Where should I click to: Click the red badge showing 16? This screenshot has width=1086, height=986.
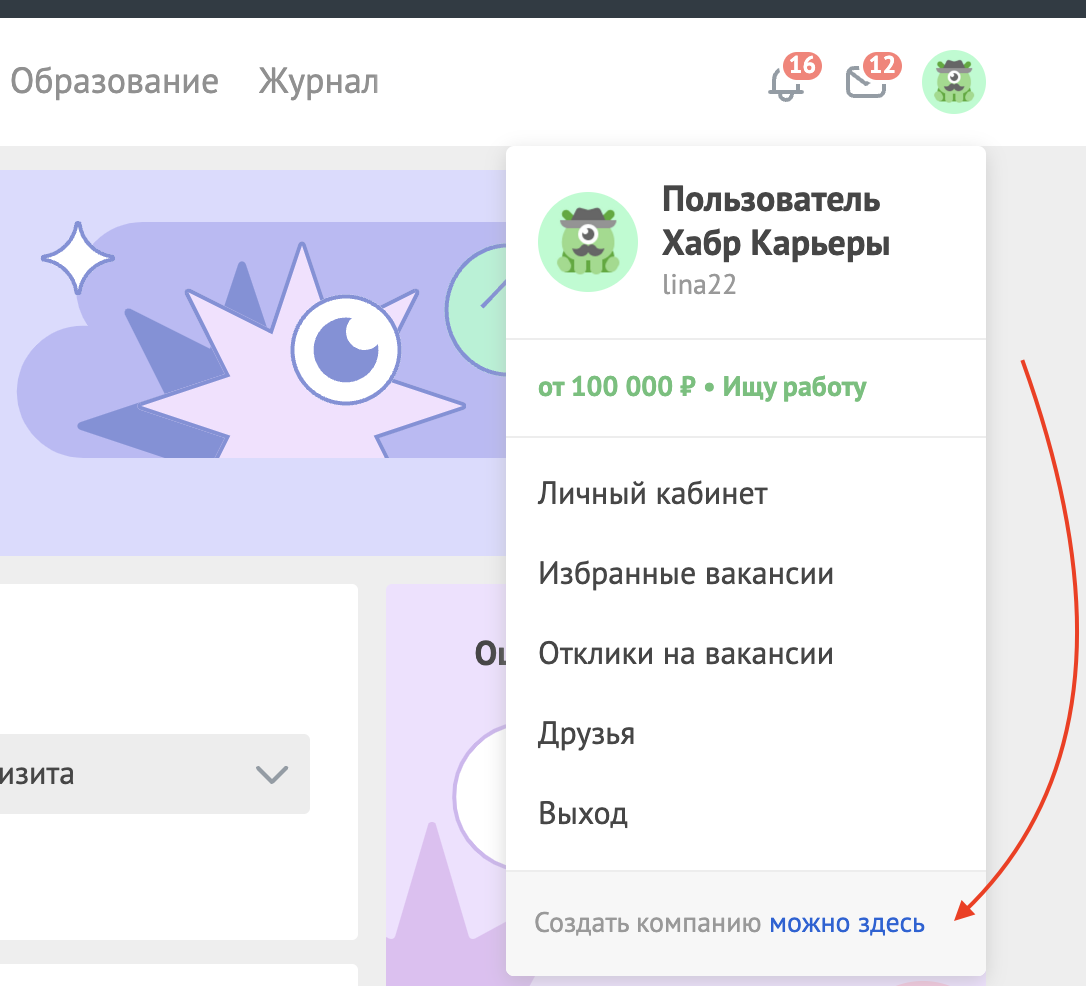coord(802,66)
